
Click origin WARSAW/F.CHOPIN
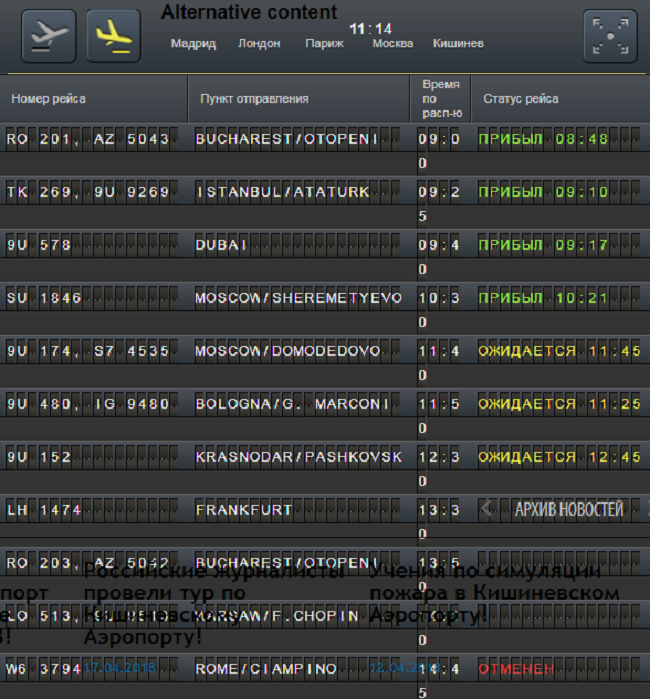[277, 616]
